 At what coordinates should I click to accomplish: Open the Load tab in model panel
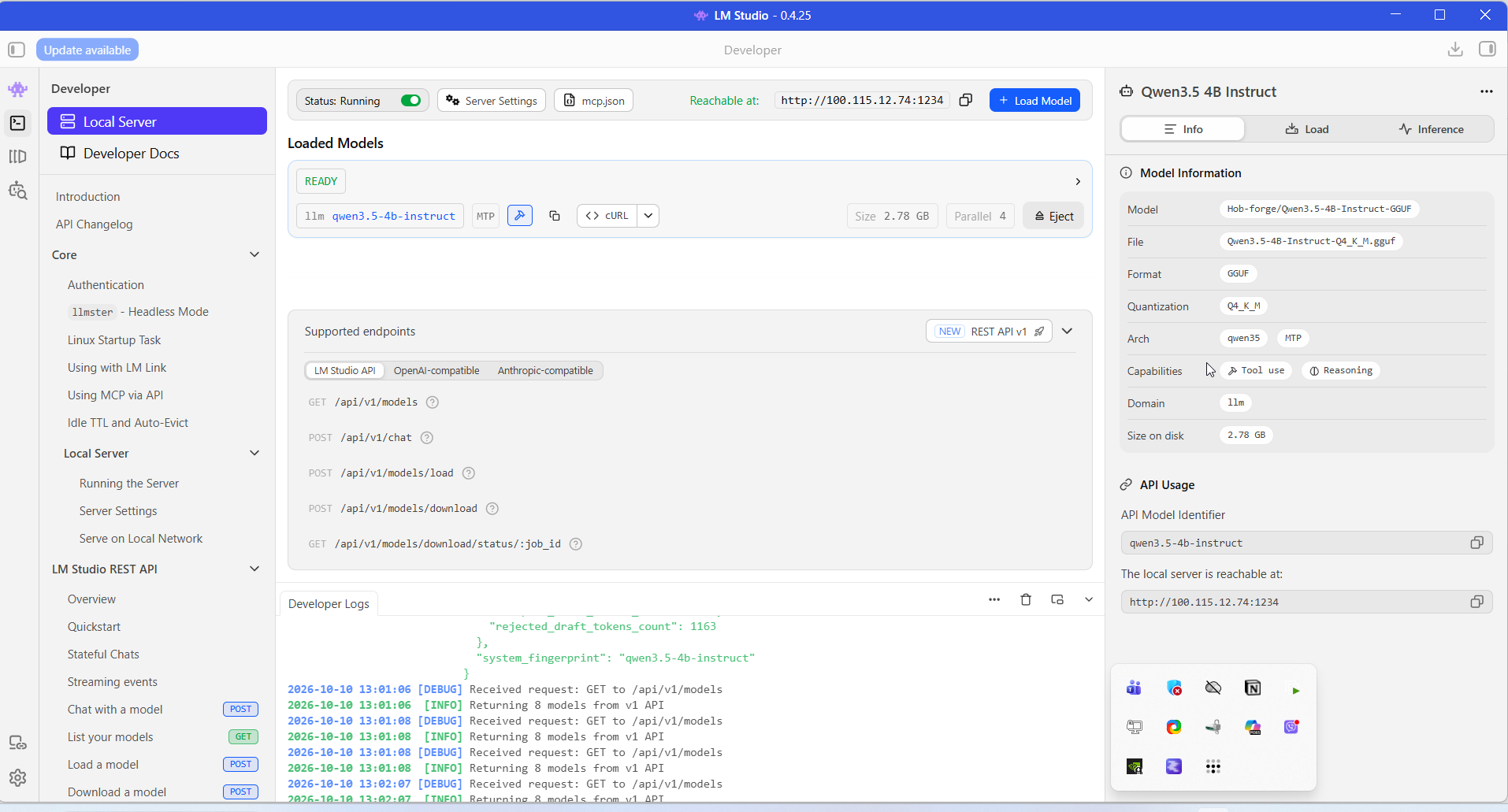1307,129
